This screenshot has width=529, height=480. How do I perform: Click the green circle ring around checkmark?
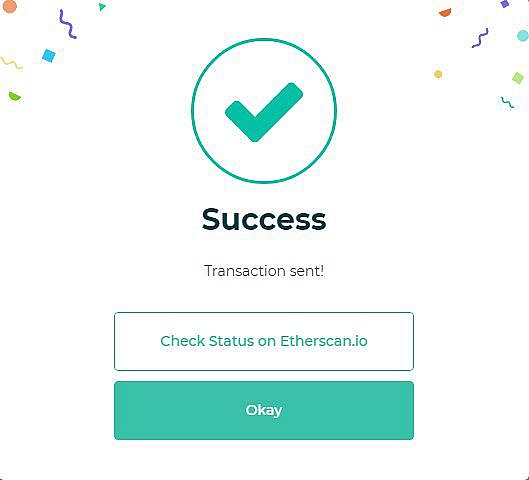pos(264,40)
